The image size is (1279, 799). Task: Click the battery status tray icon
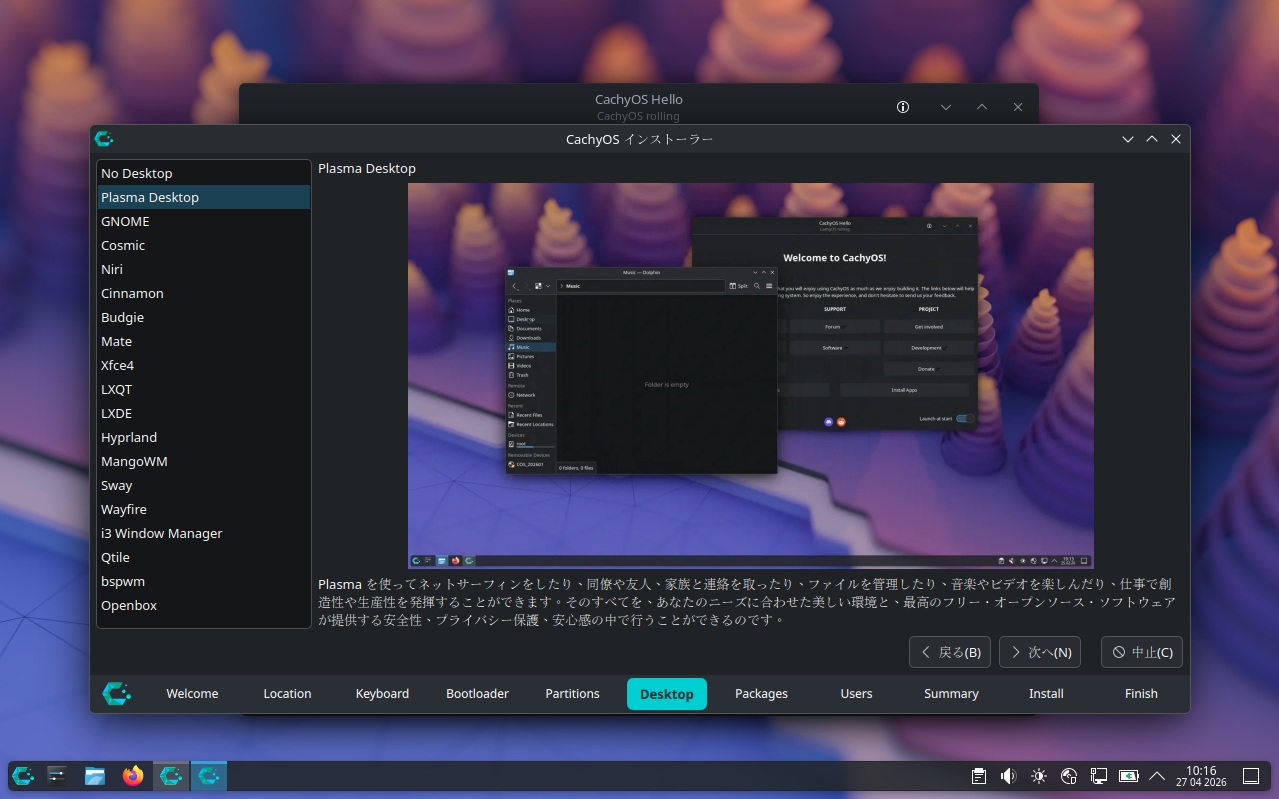point(1128,776)
